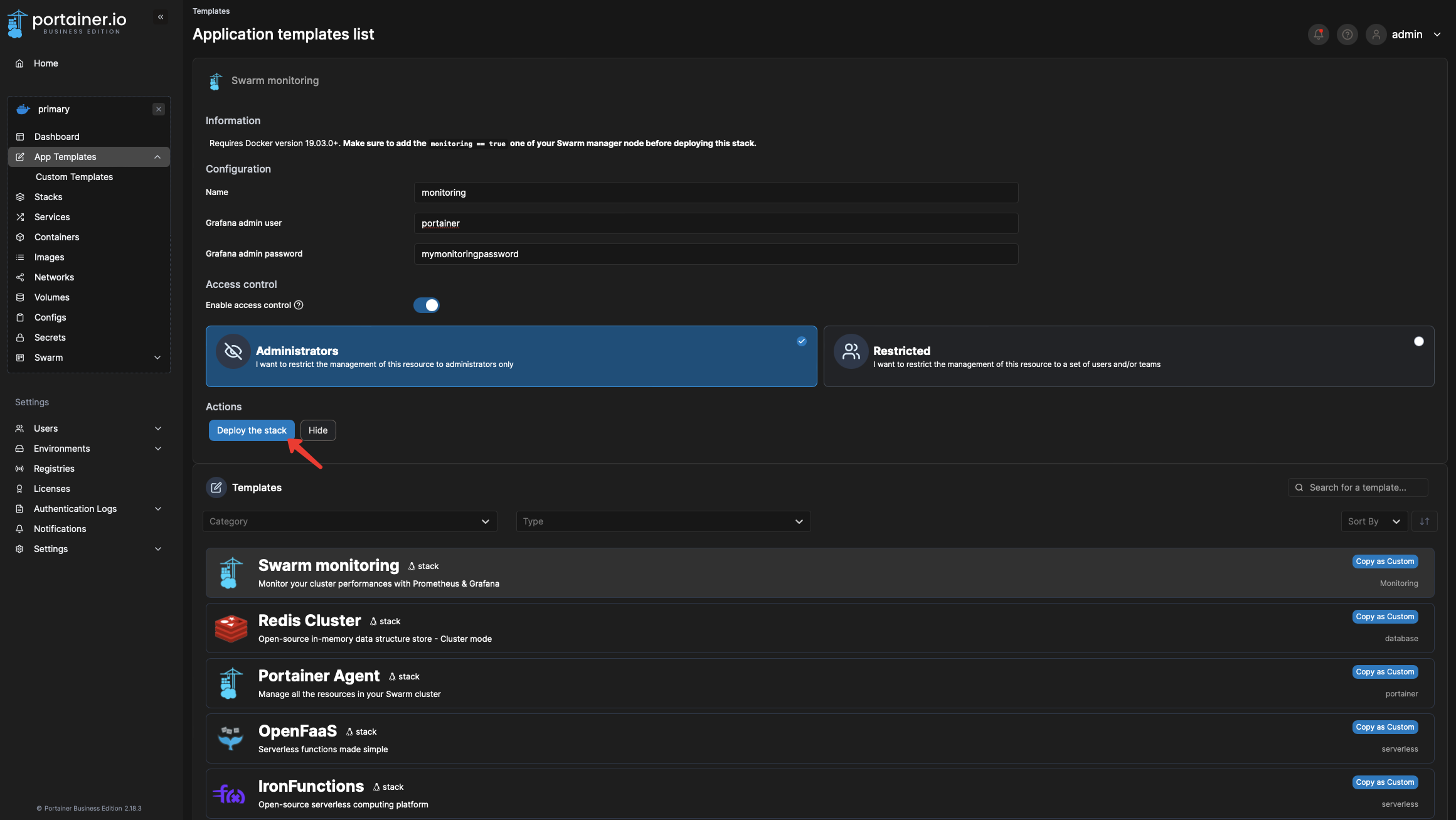Click the IronFunctions logo icon

coord(229,794)
